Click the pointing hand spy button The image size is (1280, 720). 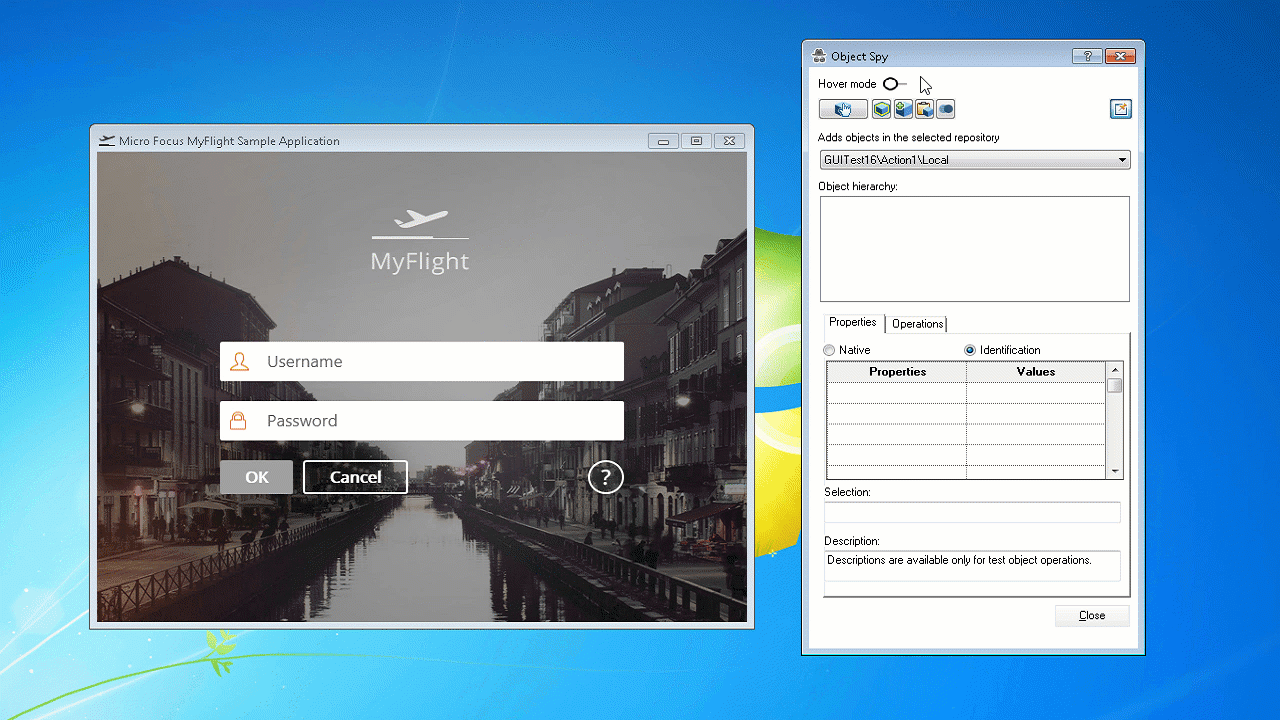click(x=843, y=109)
